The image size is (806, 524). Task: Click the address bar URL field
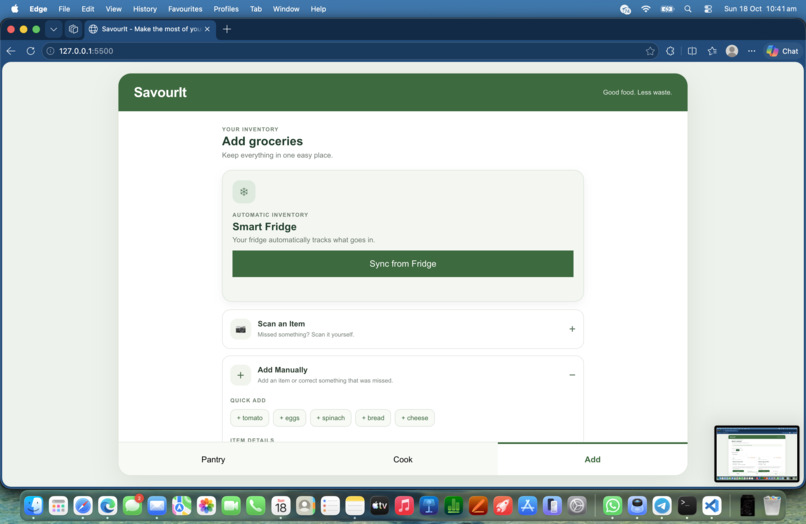coord(350,51)
